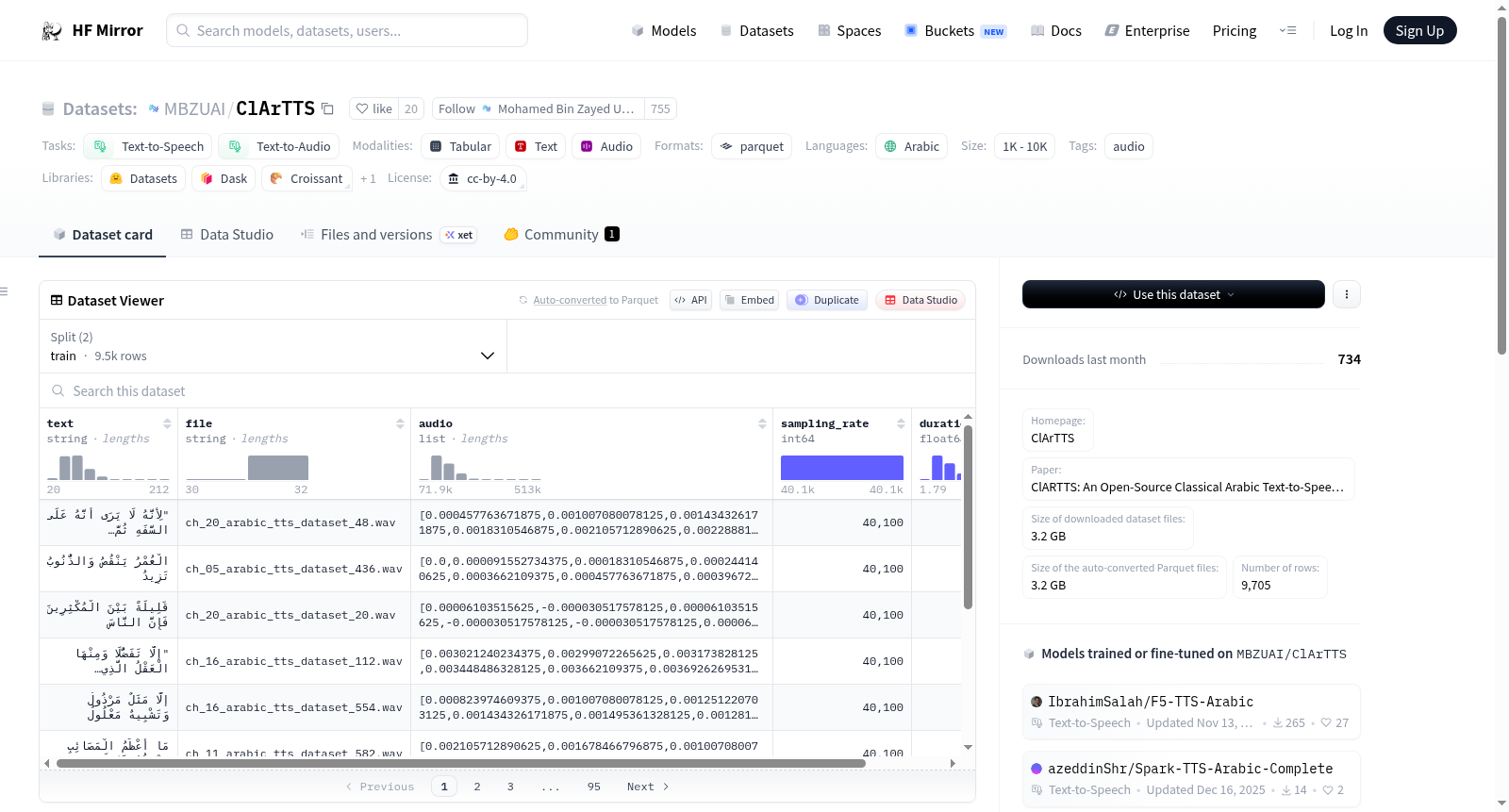Expand the Split train dropdown
This screenshot has width=1509, height=812.
click(273, 346)
